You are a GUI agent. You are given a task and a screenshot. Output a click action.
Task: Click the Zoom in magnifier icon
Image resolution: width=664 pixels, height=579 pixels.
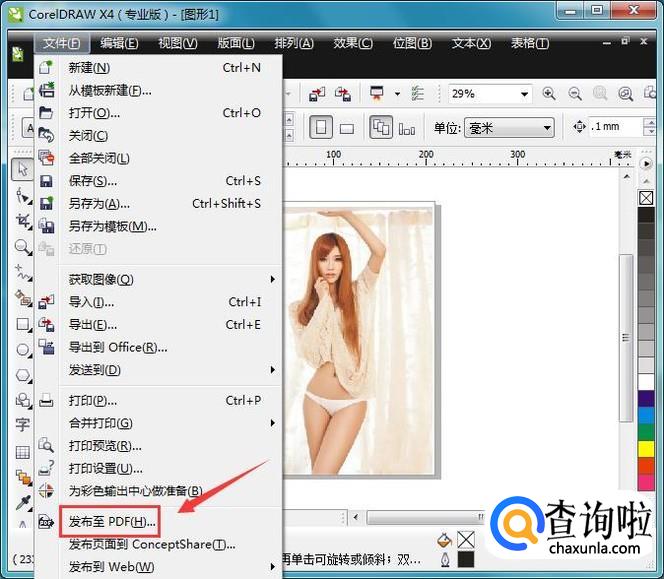549,94
